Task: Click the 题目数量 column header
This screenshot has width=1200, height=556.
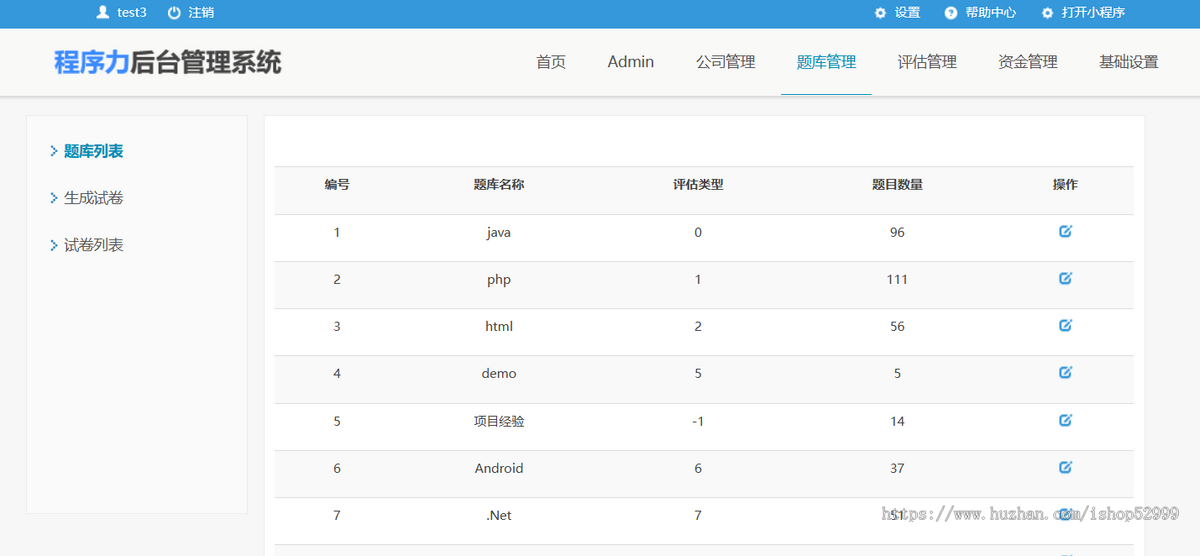Action: pos(897,185)
